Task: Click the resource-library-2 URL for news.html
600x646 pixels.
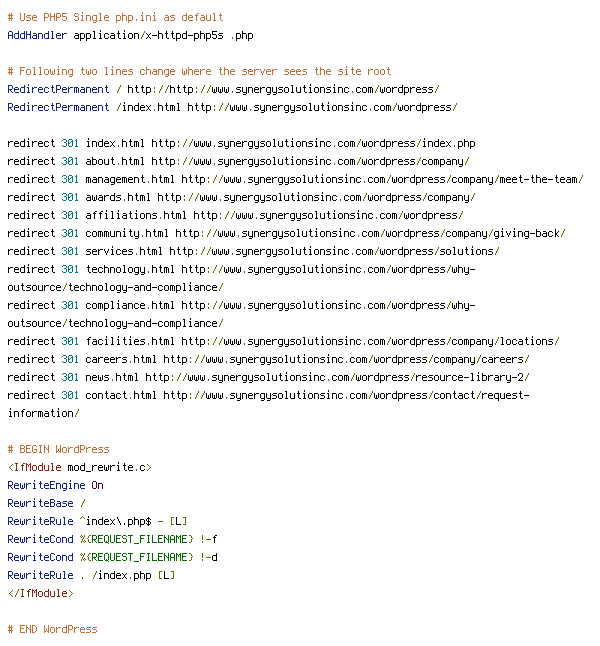Action: 337,378
